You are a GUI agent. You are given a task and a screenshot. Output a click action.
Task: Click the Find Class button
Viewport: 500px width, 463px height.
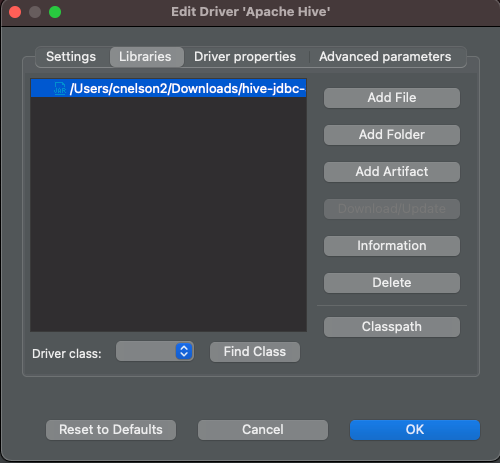(255, 352)
